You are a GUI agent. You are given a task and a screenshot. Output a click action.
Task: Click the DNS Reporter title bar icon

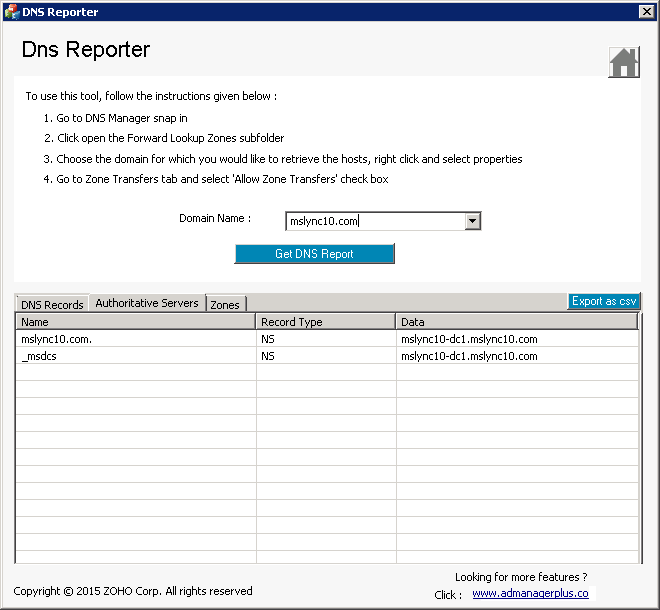tap(11, 12)
